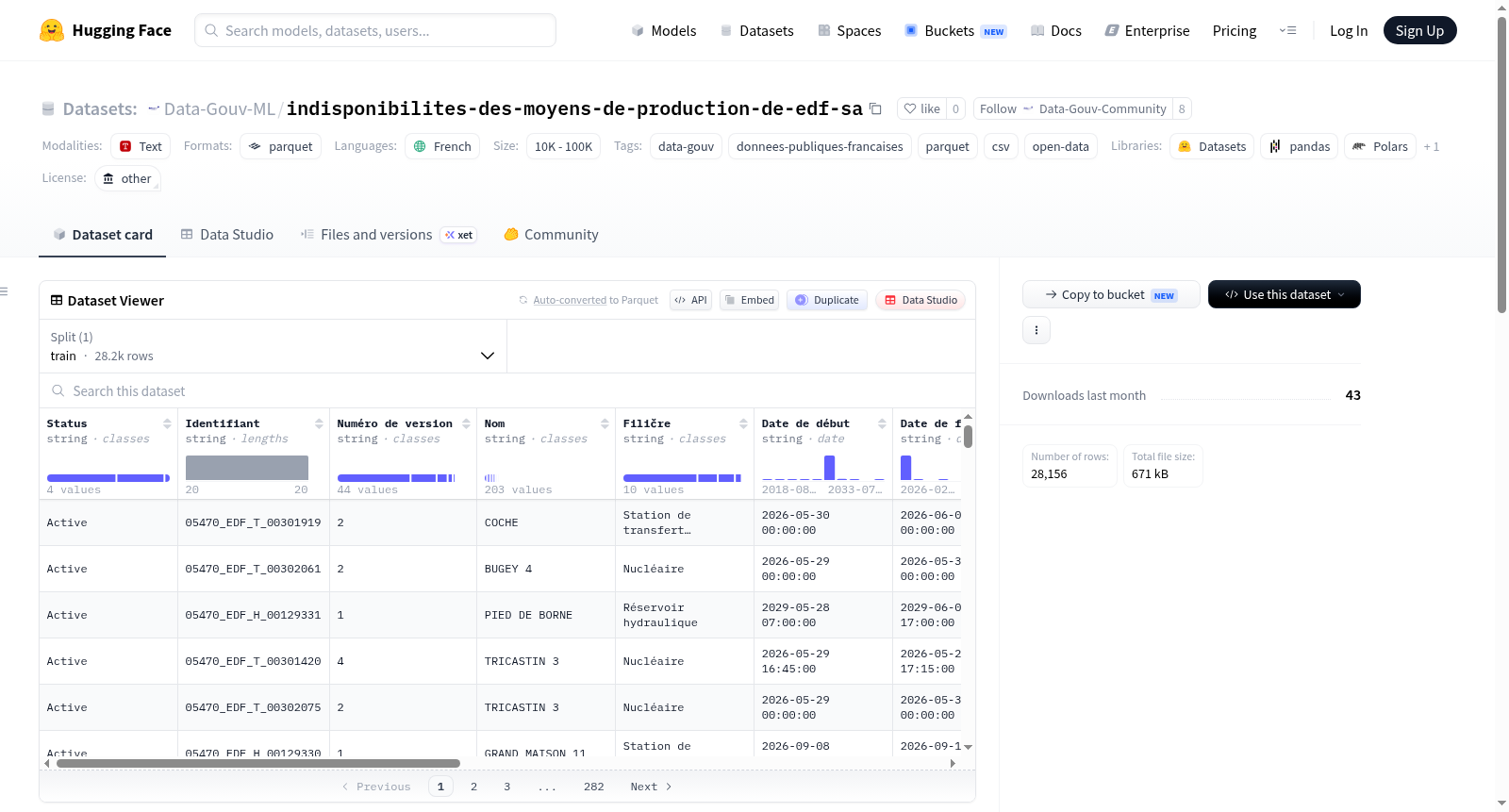Click the Next page button
Image resolution: width=1509 pixels, height=812 pixels.
click(x=651, y=787)
